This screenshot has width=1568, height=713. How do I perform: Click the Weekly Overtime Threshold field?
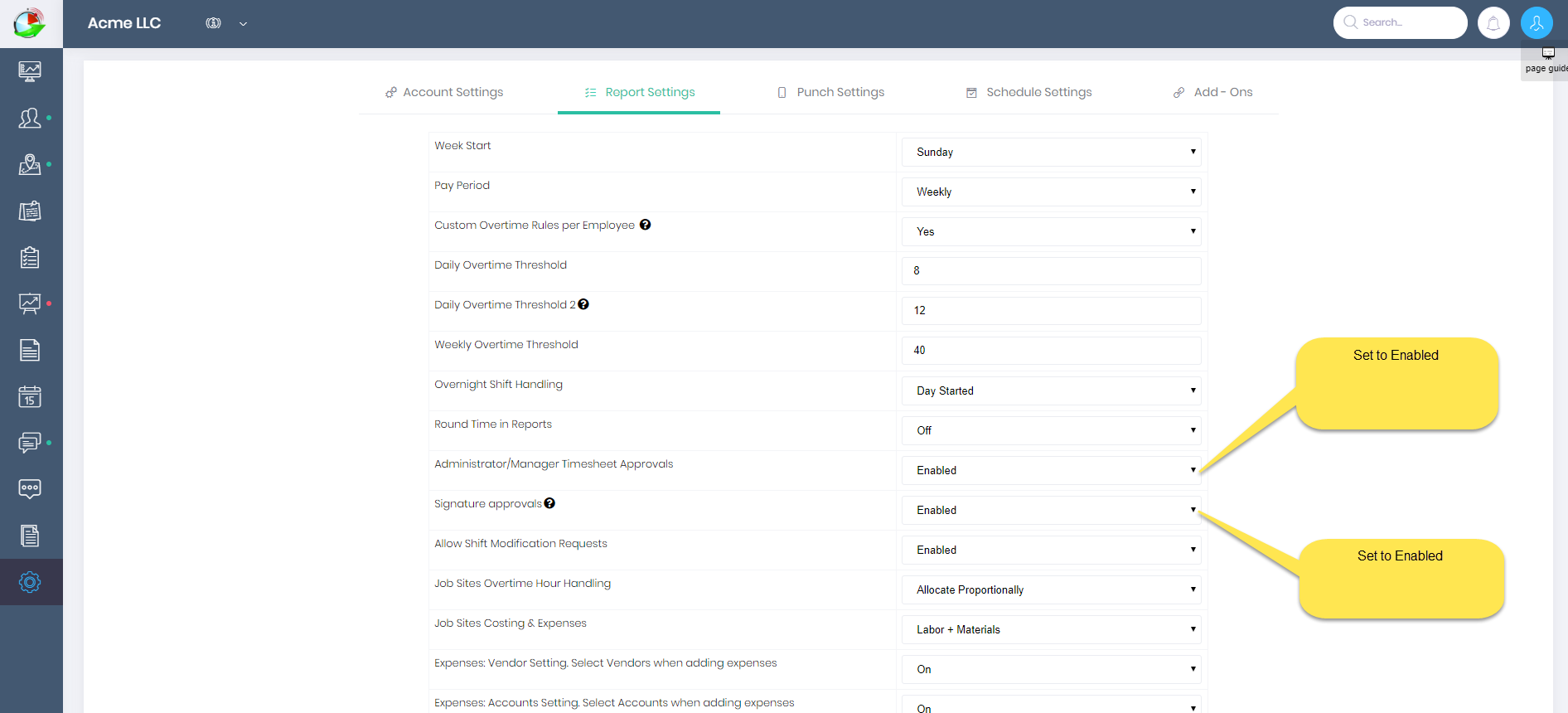(1051, 351)
